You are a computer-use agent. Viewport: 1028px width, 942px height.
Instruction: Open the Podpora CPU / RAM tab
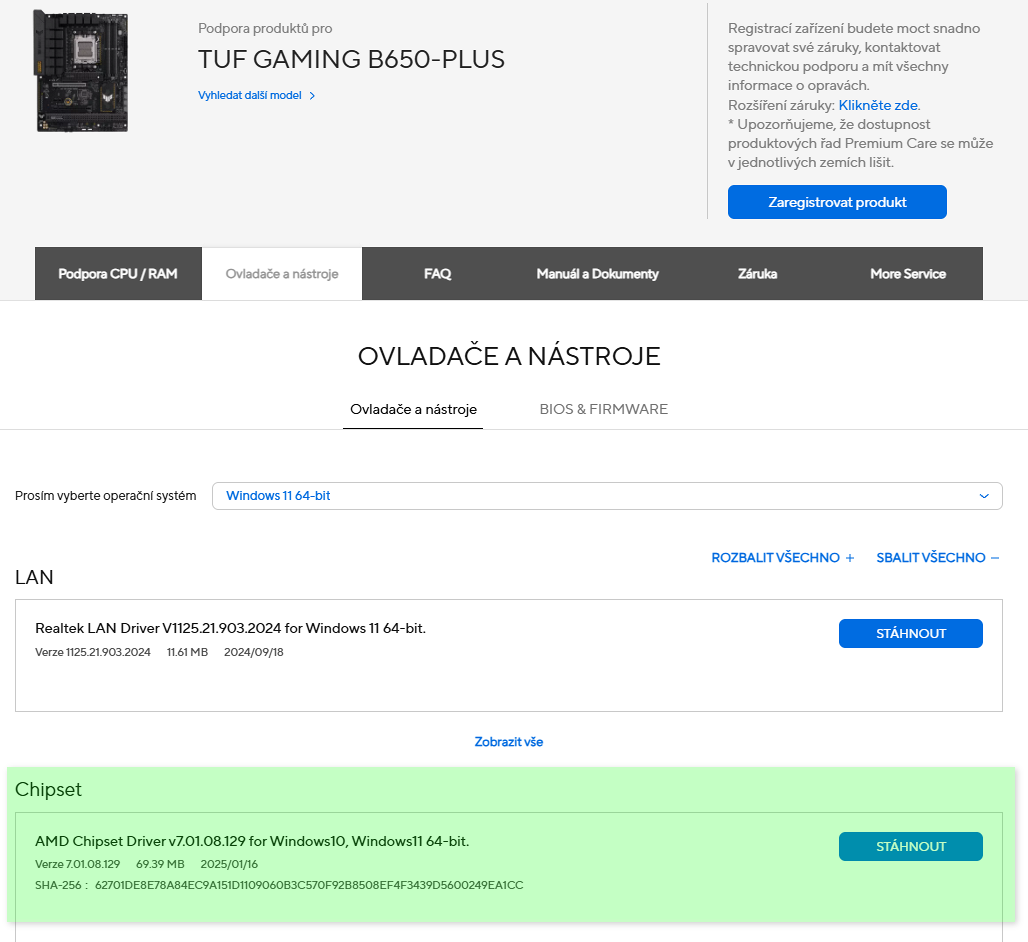coord(118,274)
